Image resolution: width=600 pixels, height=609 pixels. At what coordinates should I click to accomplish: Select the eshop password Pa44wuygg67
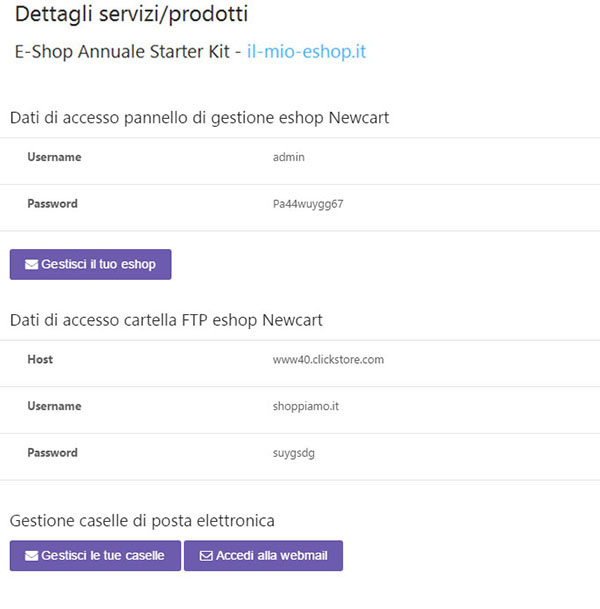[x=308, y=204]
